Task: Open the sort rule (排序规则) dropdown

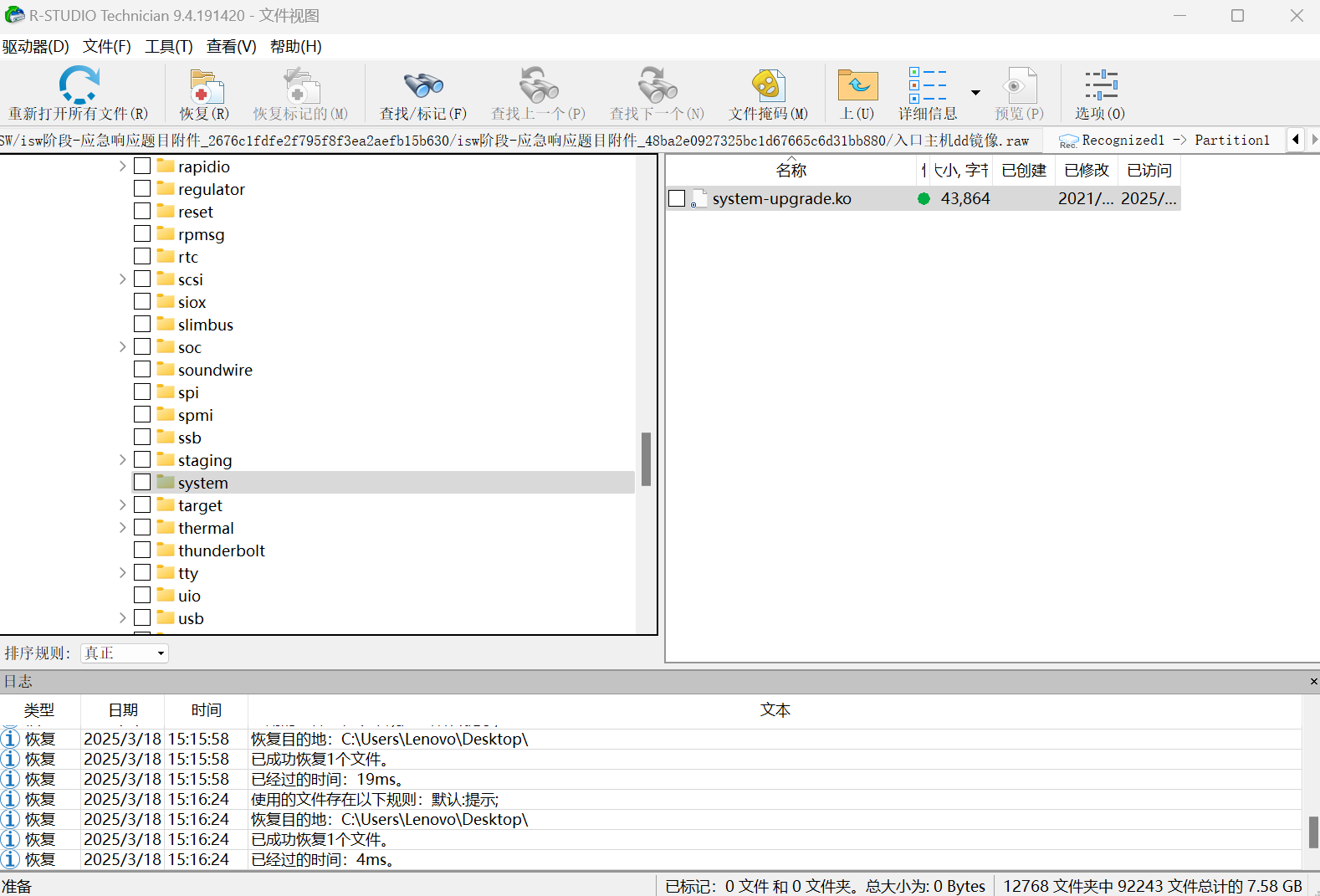Action: pyautogui.click(x=125, y=653)
